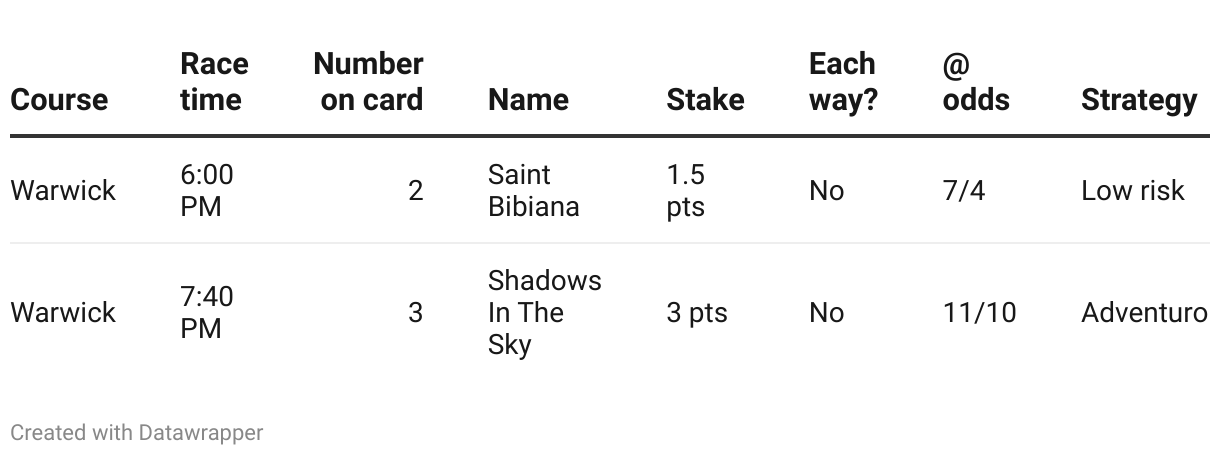Select the Saint Bibiana name cell

[533, 191]
